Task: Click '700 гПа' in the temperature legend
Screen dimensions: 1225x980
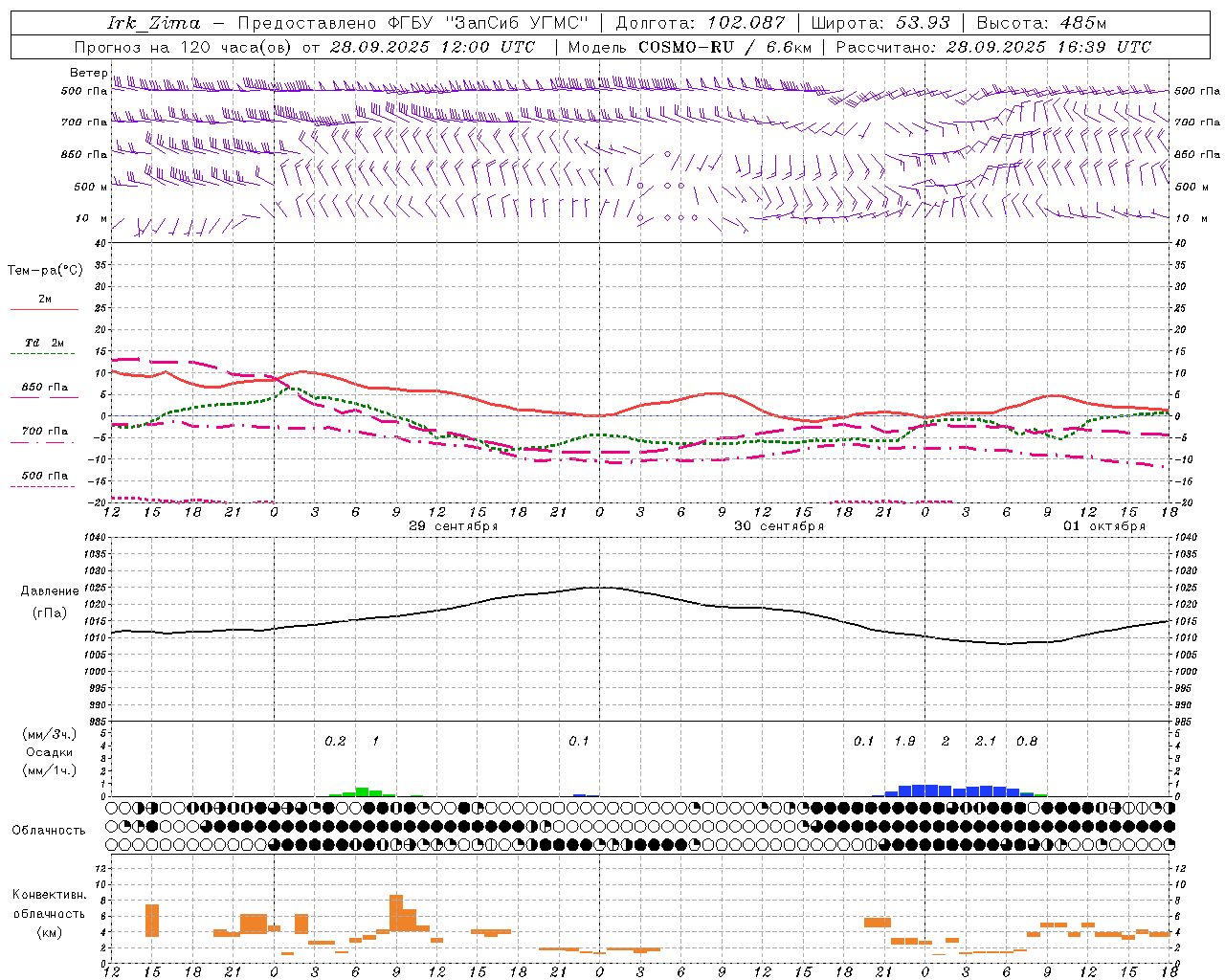Action: [45, 432]
